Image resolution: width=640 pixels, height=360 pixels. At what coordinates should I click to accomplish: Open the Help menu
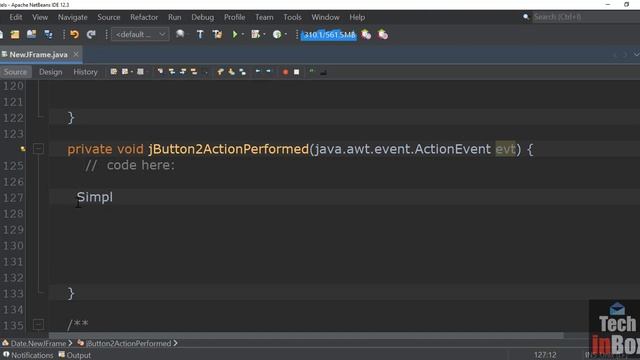tap(357, 17)
